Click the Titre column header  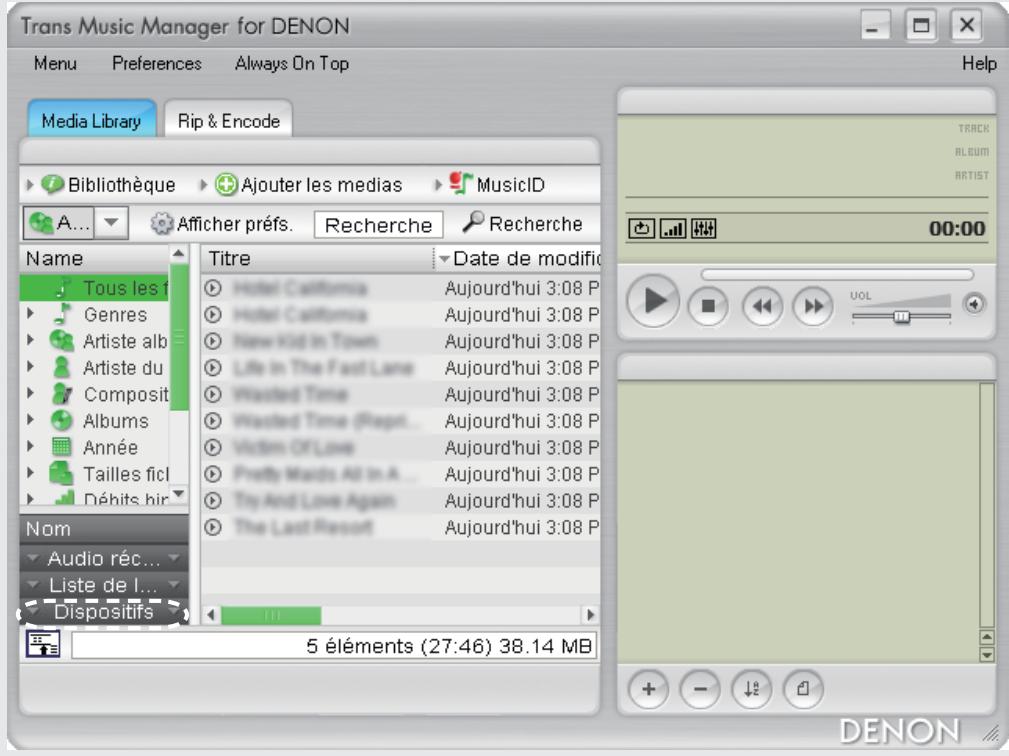coord(318,259)
